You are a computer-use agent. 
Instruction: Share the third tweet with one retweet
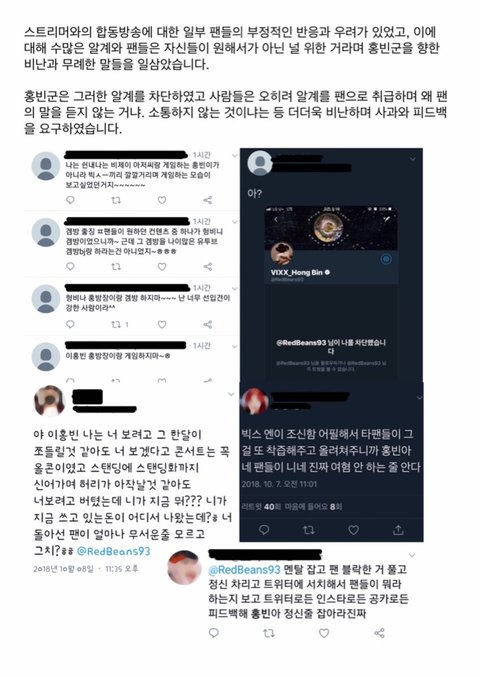point(208,324)
